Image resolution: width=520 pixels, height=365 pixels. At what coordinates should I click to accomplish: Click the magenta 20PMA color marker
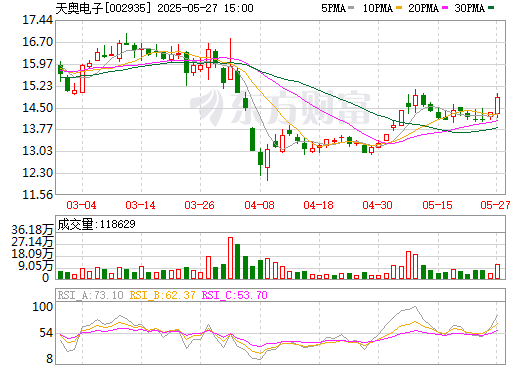point(445,7)
